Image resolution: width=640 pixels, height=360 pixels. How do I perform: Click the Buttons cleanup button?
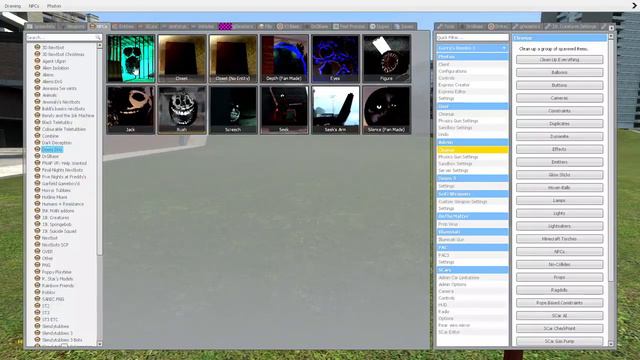click(x=559, y=85)
